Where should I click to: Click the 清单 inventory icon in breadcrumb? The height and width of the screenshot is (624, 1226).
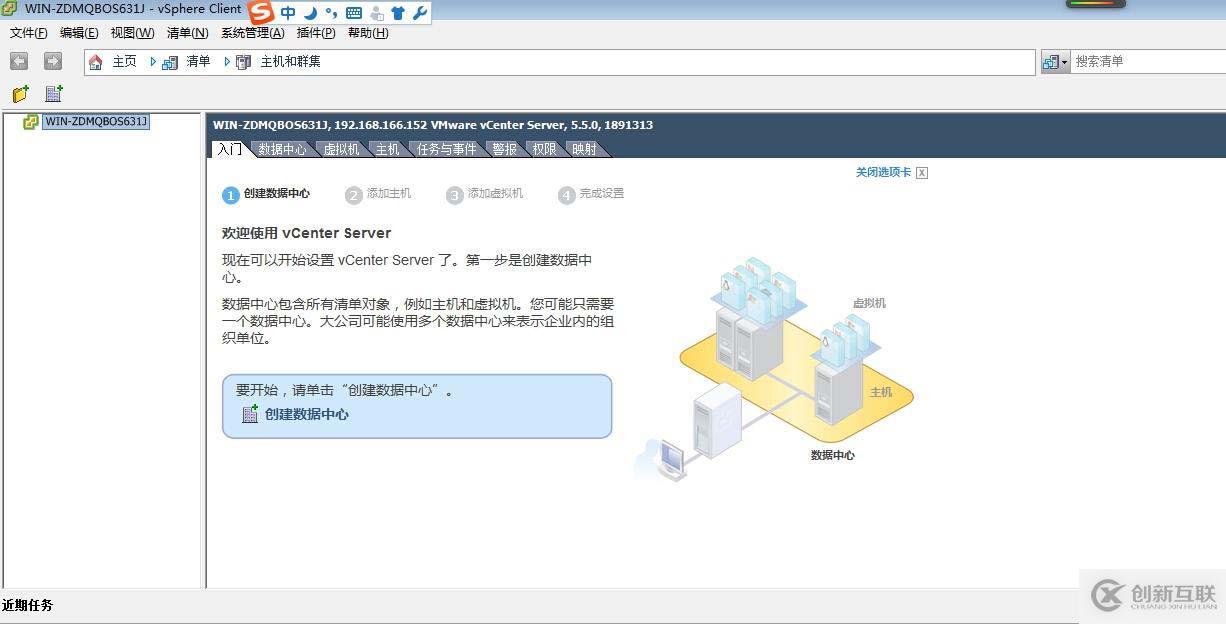[170, 62]
